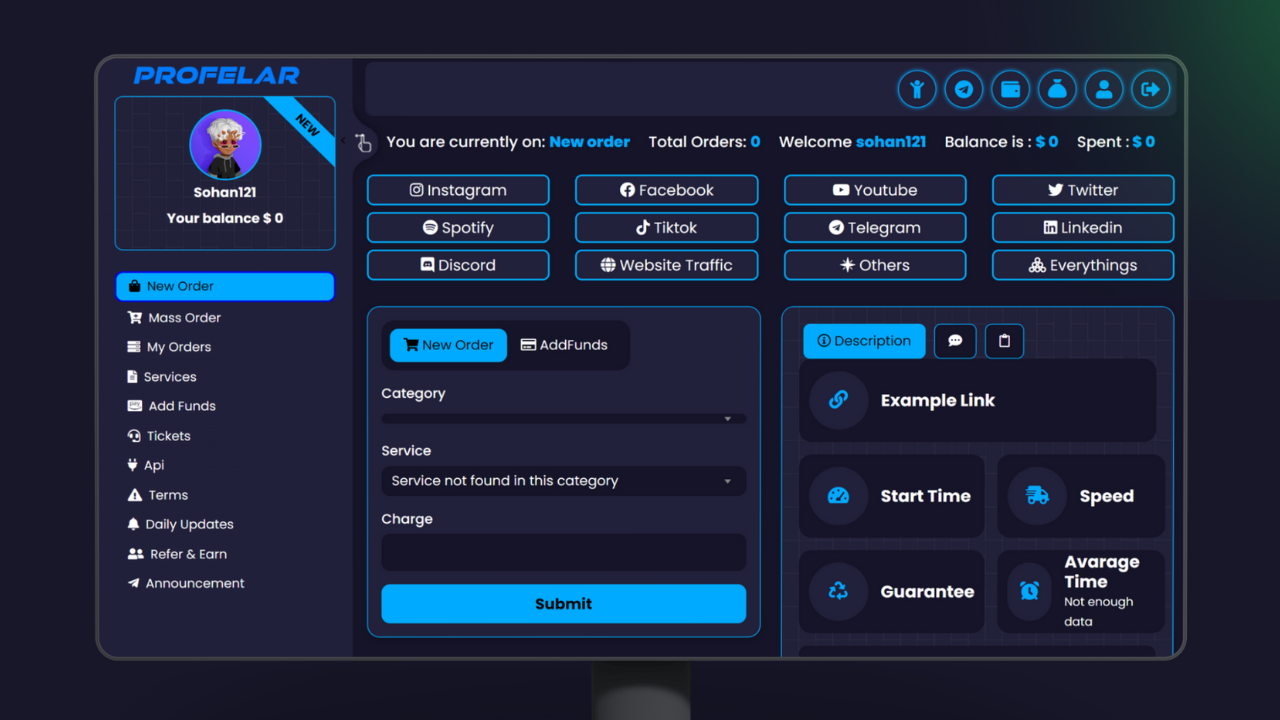Click the 'Your balance $ 0' text
1280x720 pixels.
225,218
